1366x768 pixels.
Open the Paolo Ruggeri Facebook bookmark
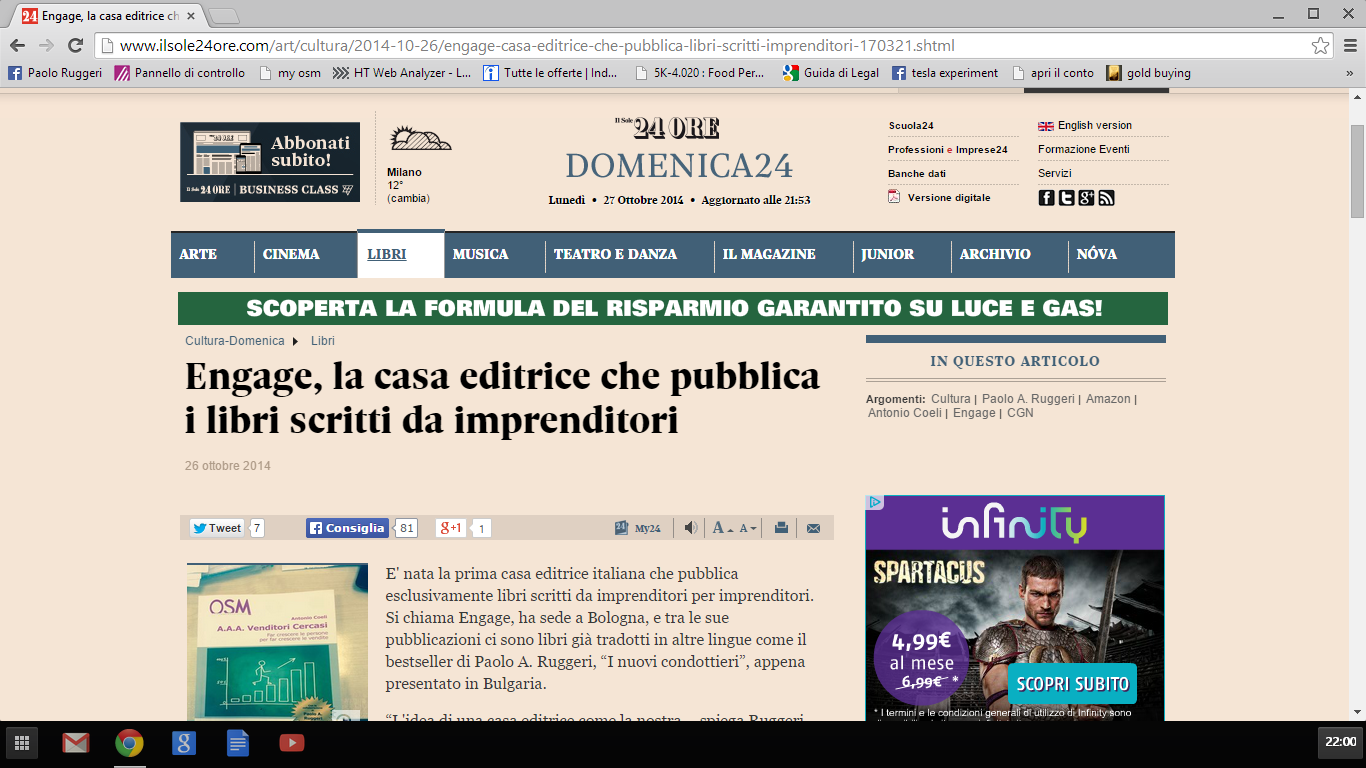56,73
